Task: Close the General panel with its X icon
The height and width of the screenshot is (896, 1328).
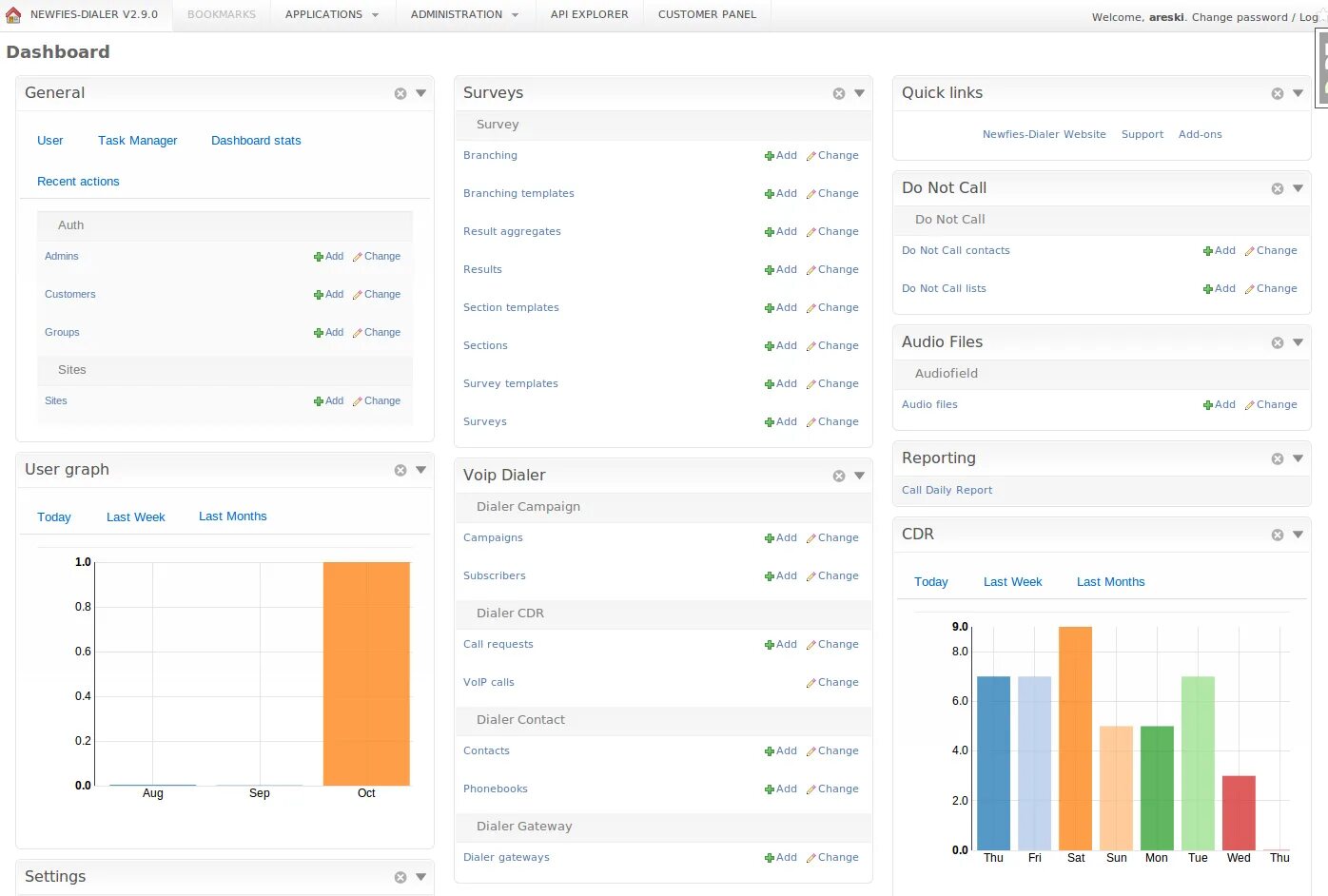Action: pyautogui.click(x=400, y=93)
